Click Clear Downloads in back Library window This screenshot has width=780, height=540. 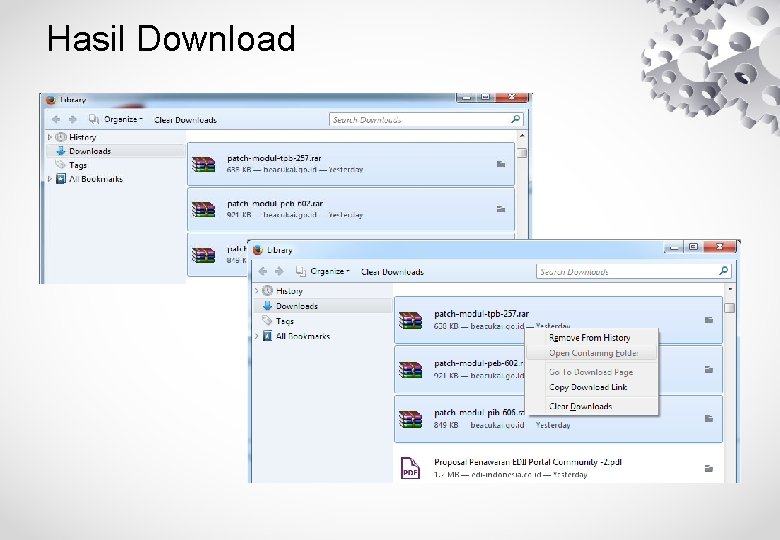tap(186, 120)
